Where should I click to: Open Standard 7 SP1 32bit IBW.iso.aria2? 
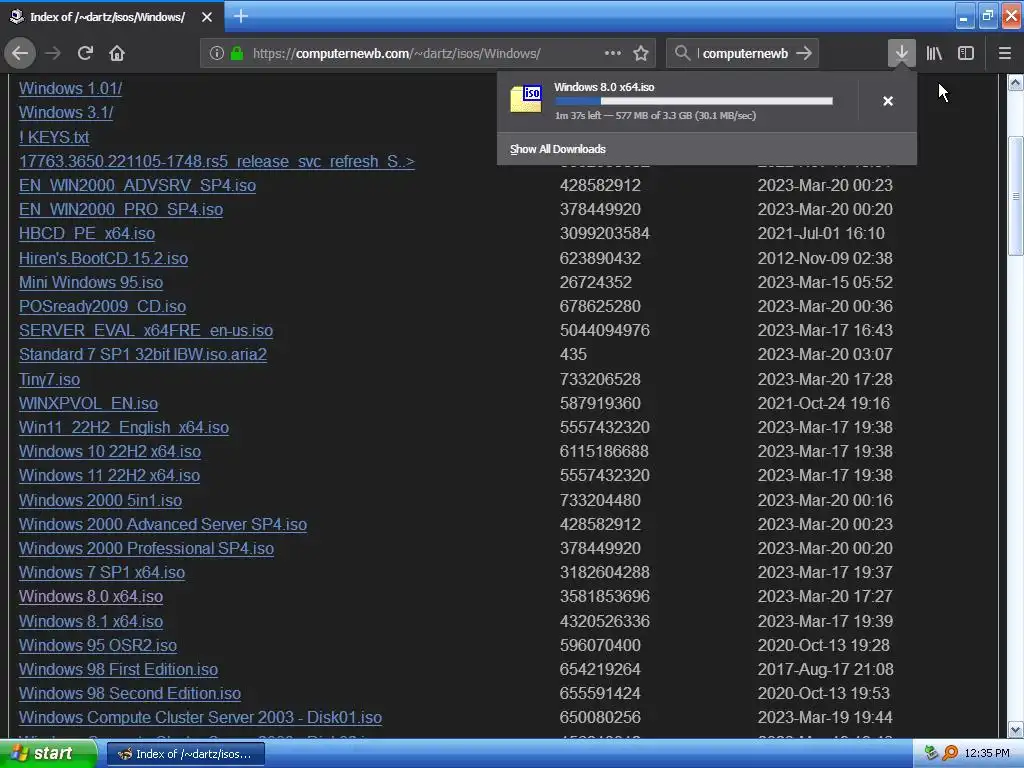coord(143,355)
